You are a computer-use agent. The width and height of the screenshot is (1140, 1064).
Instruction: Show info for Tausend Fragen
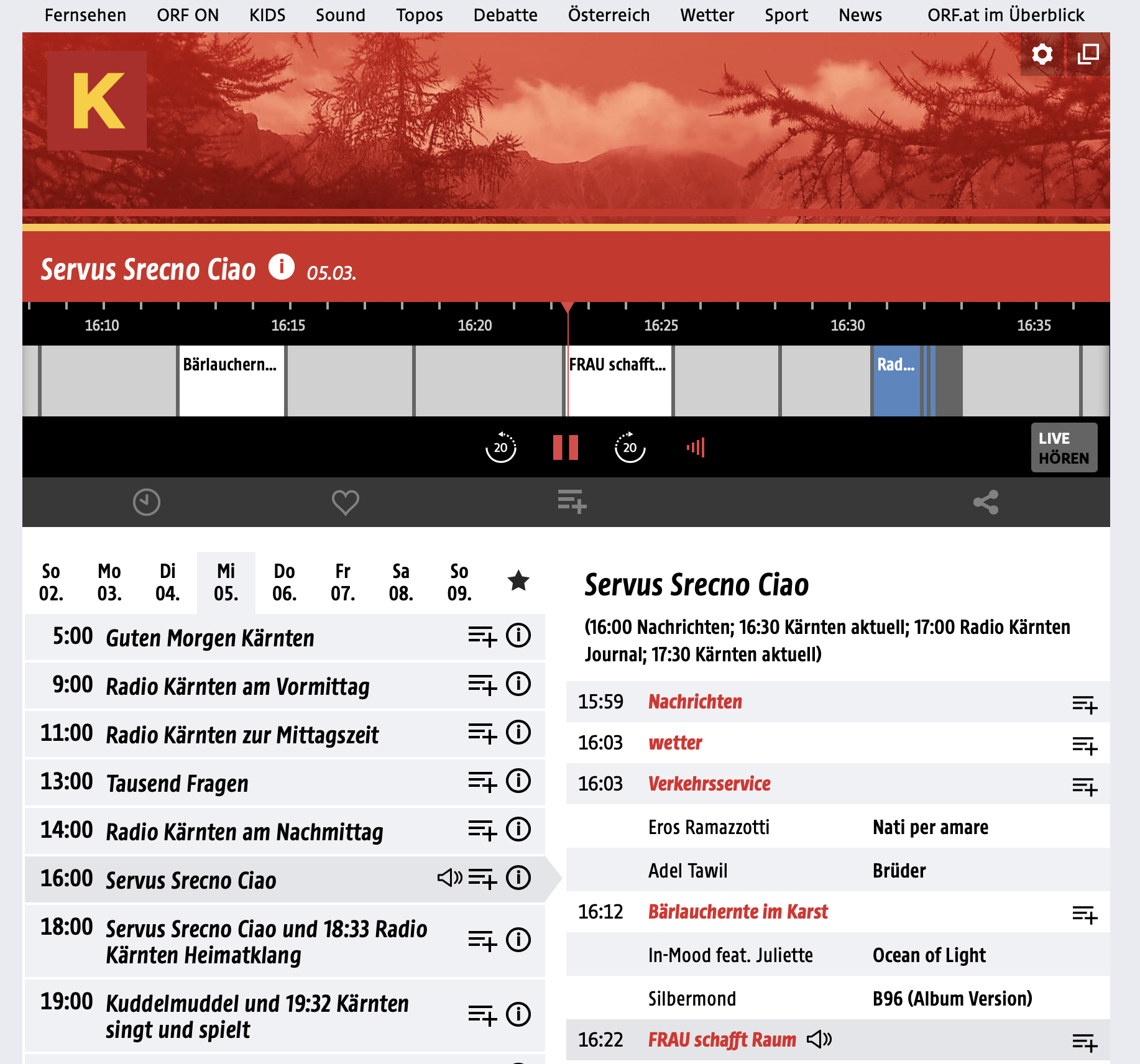click(x=518, y=781)
